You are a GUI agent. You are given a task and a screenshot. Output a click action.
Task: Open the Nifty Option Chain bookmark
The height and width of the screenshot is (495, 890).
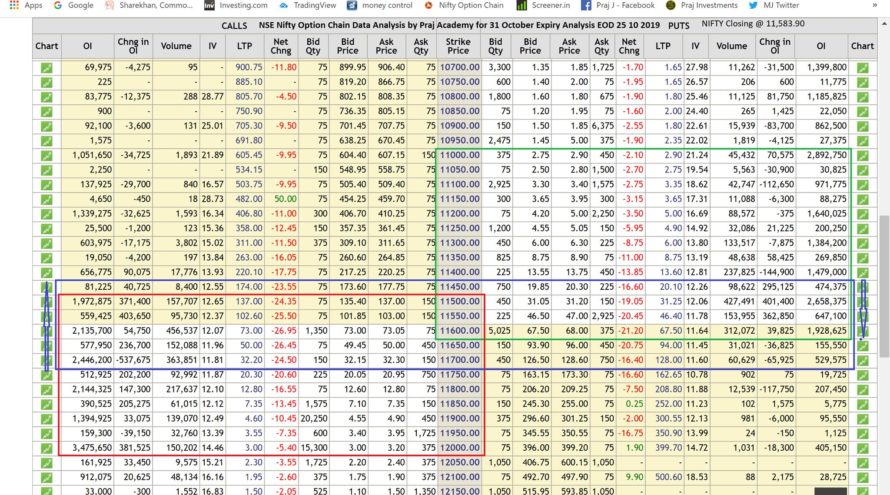click(x=464, y=5)
